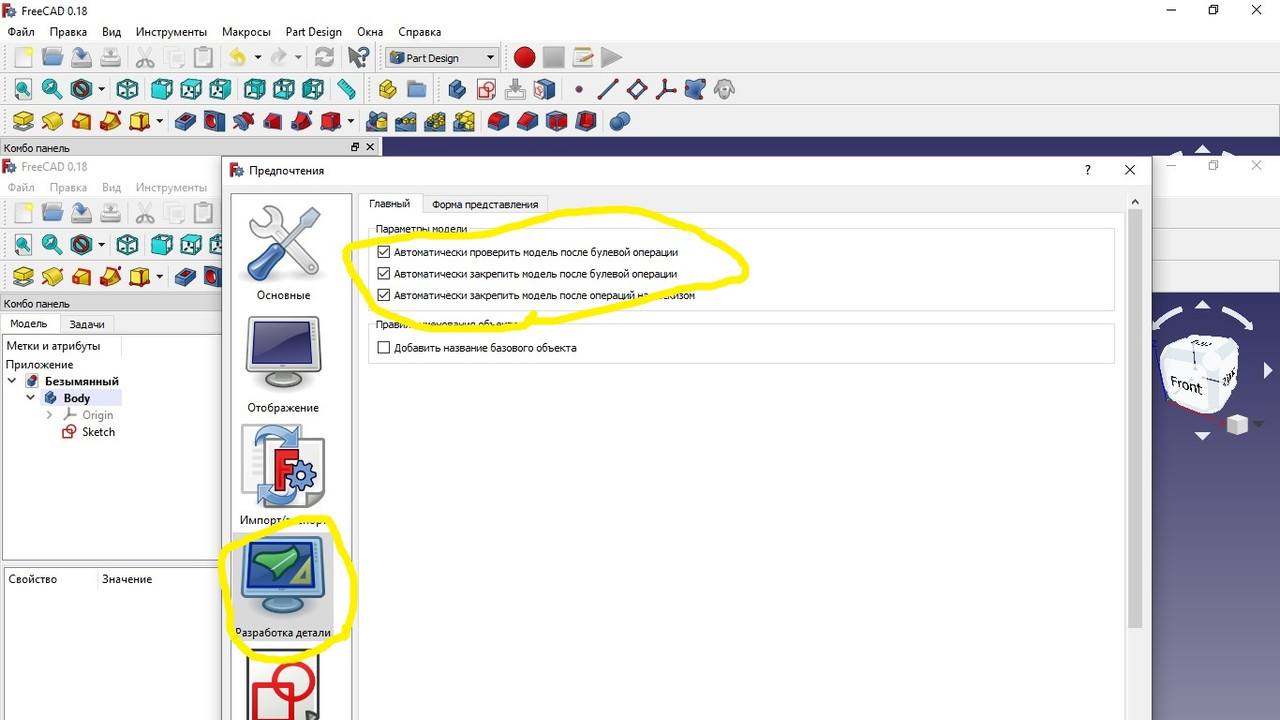Click the Refresh/recompute icon in the toolbar
Screen dimensions: 1280x720
coord(324,58)
